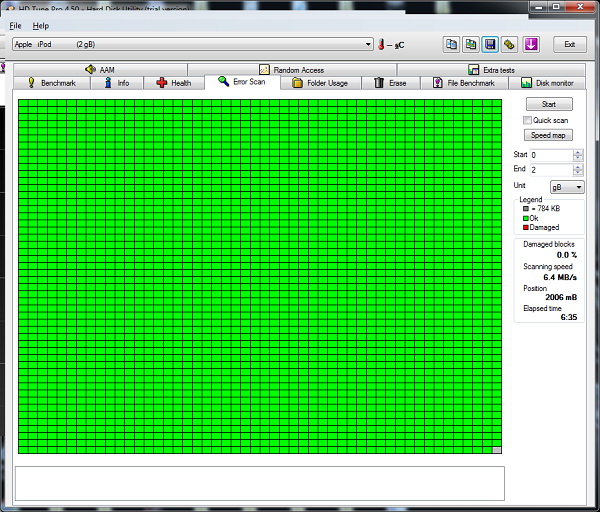This screenshot has width=600, height=512.
Task: Click into the End value field
Action: point(550,169)
